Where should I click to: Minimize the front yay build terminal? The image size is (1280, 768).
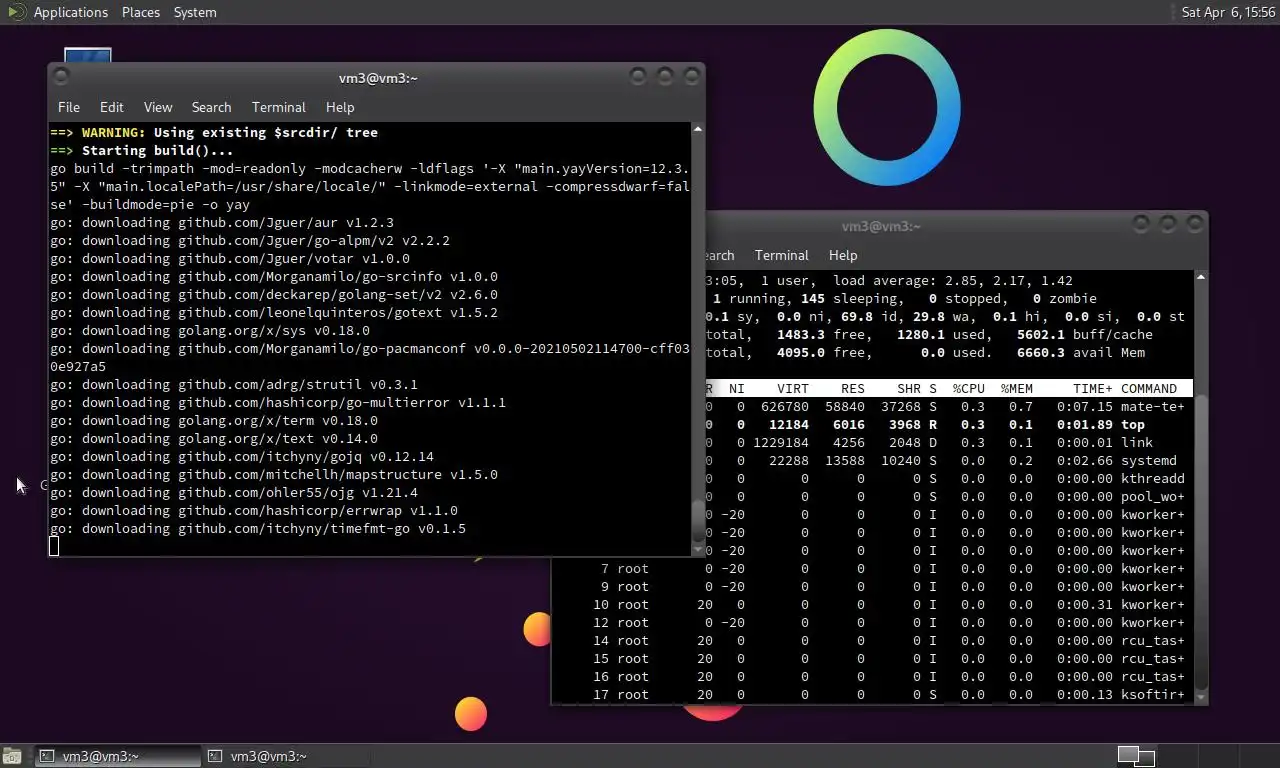click(x=638, y=76)
